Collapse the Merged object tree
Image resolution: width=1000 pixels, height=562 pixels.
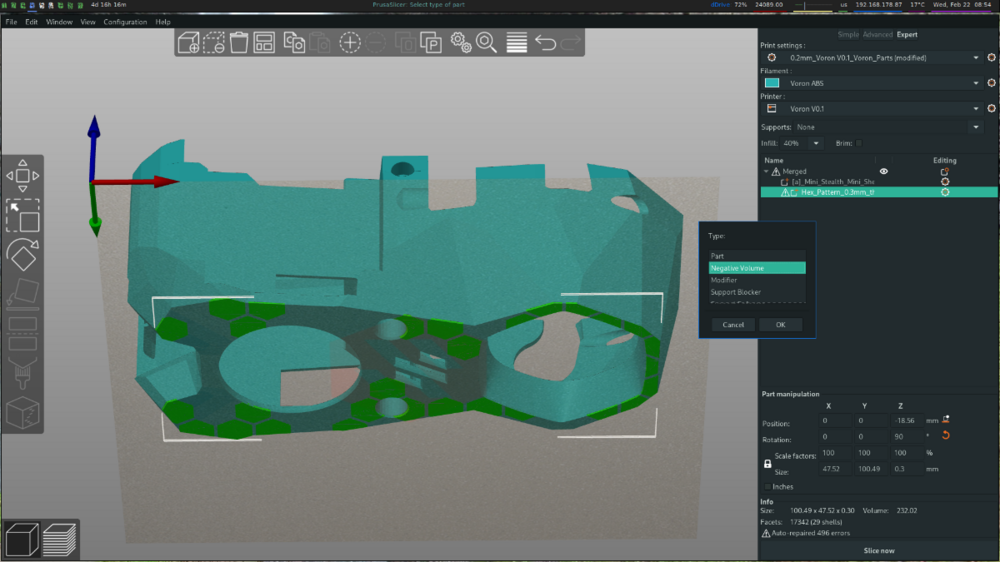766,172
